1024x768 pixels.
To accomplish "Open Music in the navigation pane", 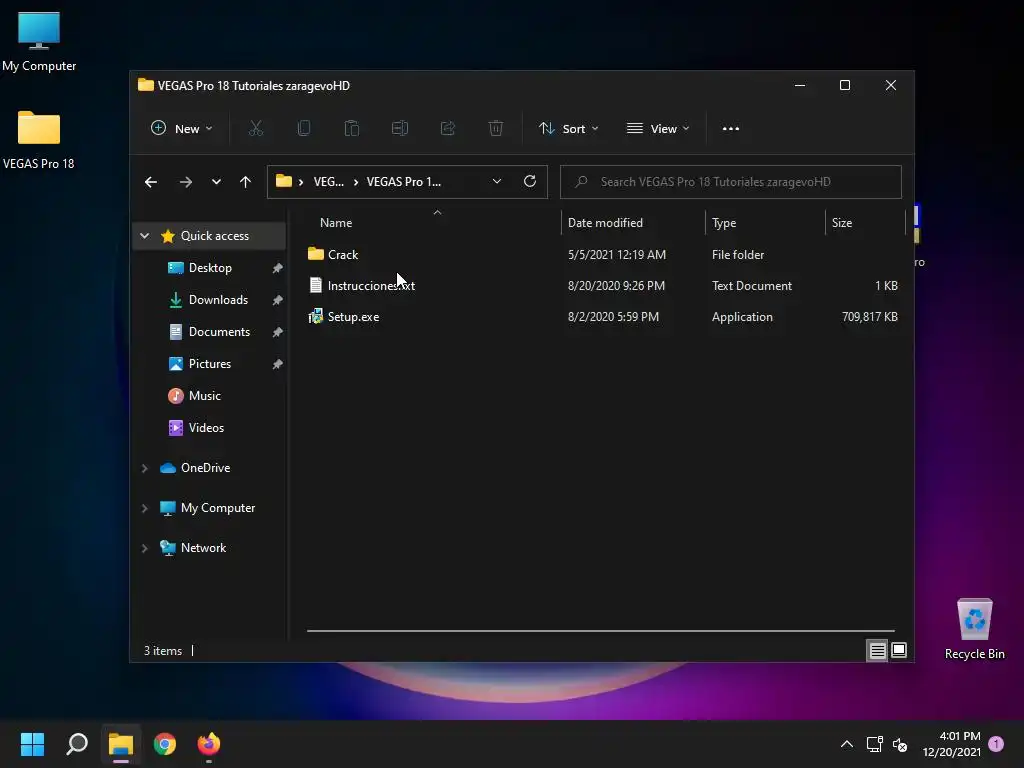I will coord(204,396).
